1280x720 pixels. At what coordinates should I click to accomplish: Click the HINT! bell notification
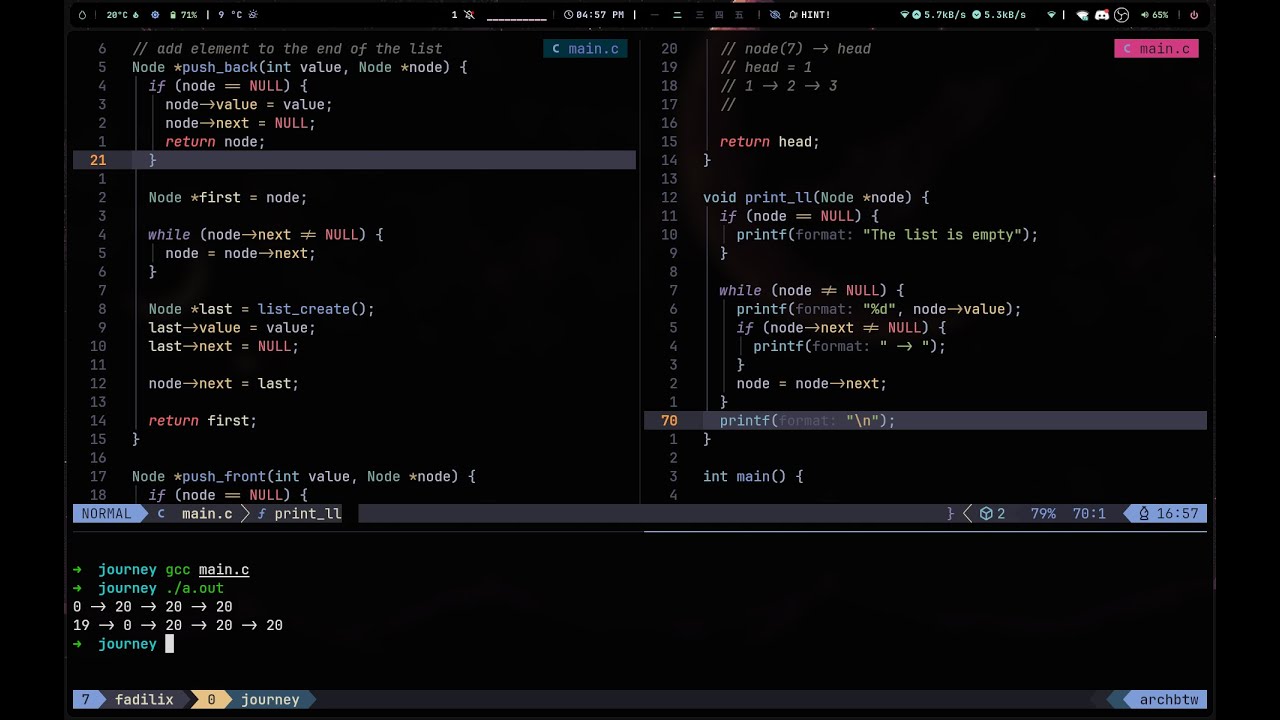tap(809, 15)
